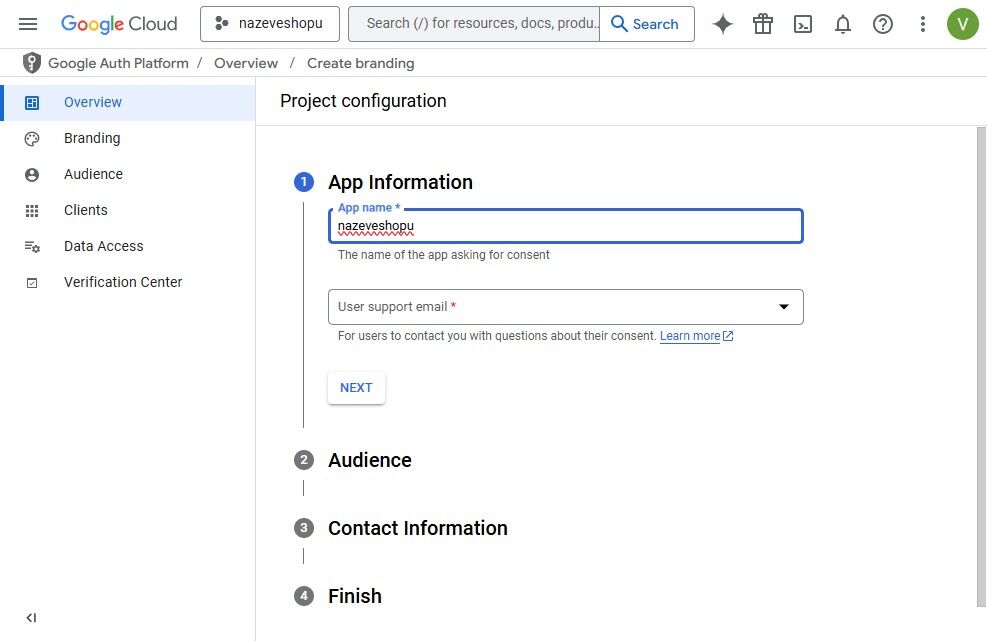Open the free trial gift icon
987x641 pixels.
[x=763, y=24]
